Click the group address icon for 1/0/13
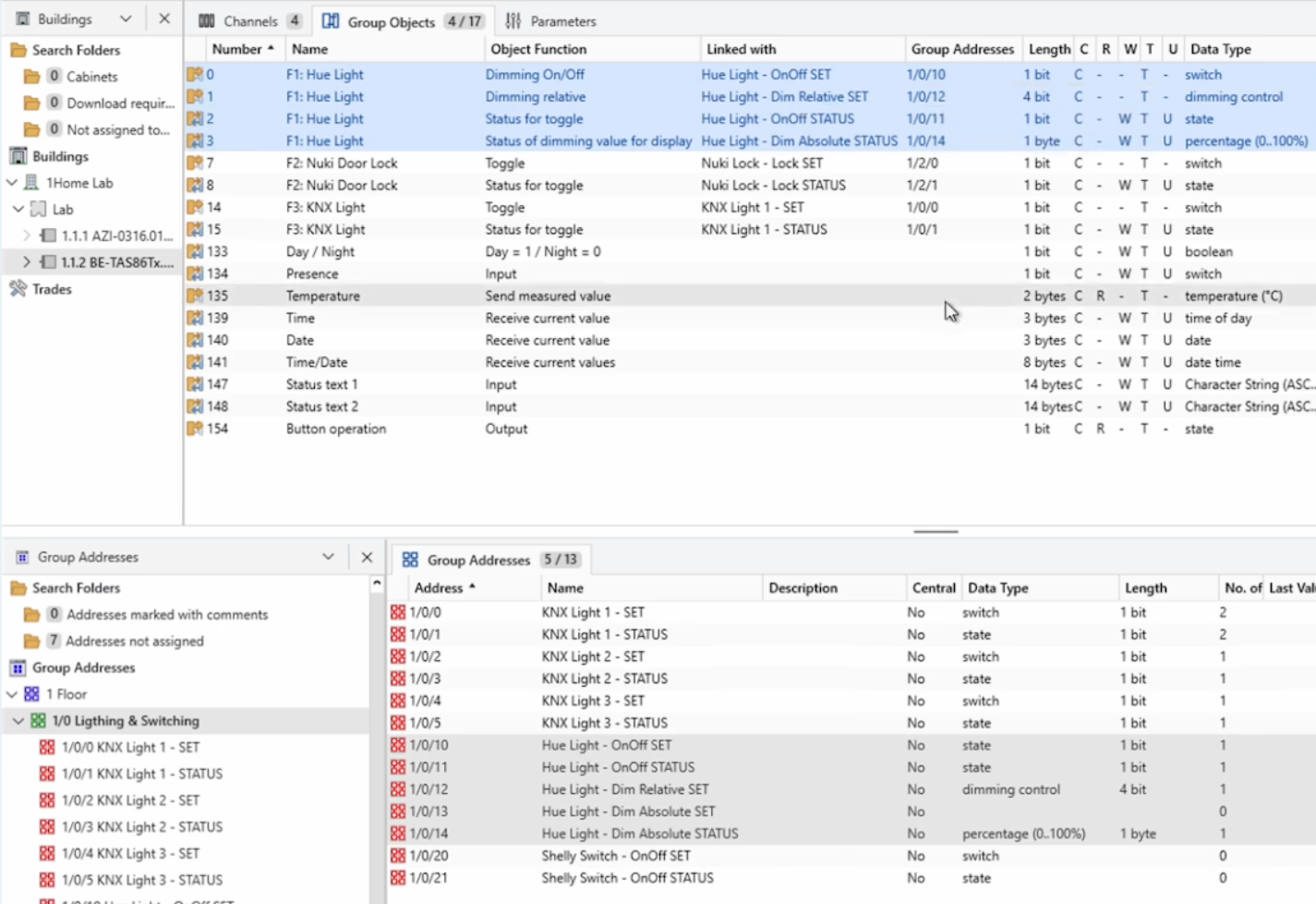The height and width of the screenshot is (904, 1316). 398,812
